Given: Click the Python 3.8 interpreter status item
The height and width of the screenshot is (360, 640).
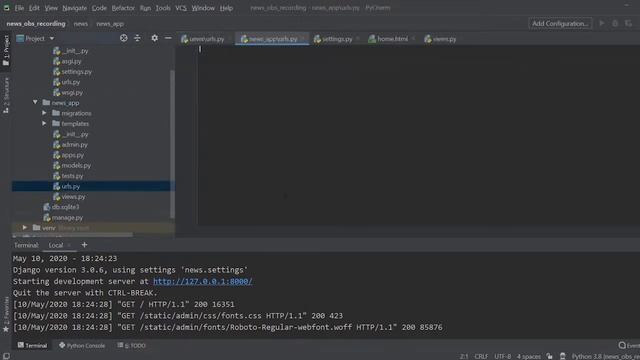Looking at the screenshot, I should click(x=605, y=356).
